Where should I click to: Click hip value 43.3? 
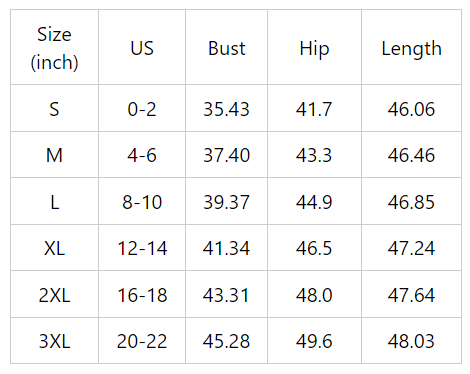point(314,155)
